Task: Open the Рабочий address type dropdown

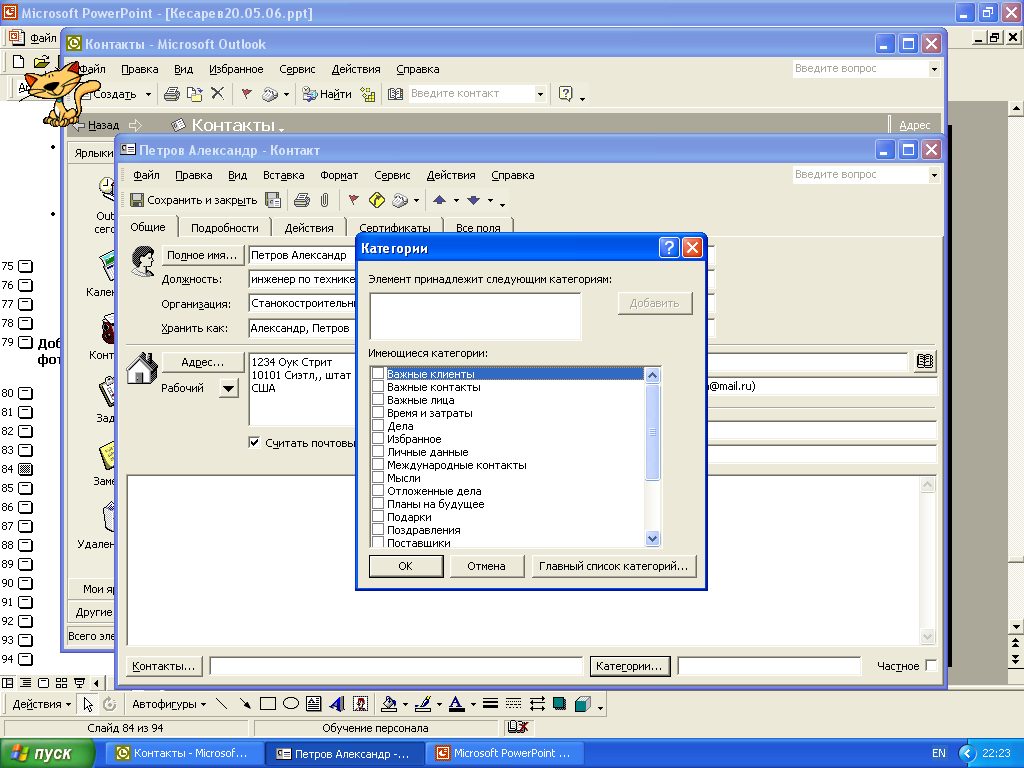Action: tap(228, 388)
